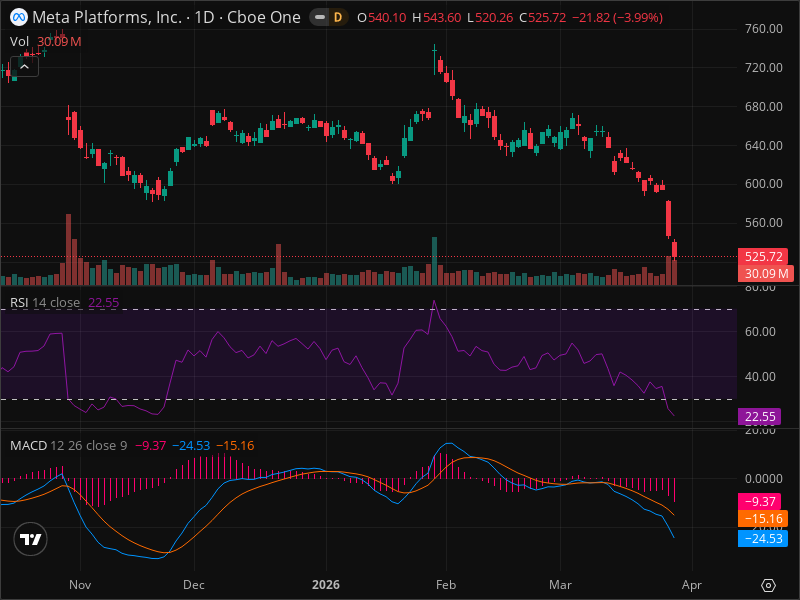The width and height of the screenshot is (800, 600).
Task: Select the MACD 12 26 close 9 legend
Action: click(x=68, y=445)
